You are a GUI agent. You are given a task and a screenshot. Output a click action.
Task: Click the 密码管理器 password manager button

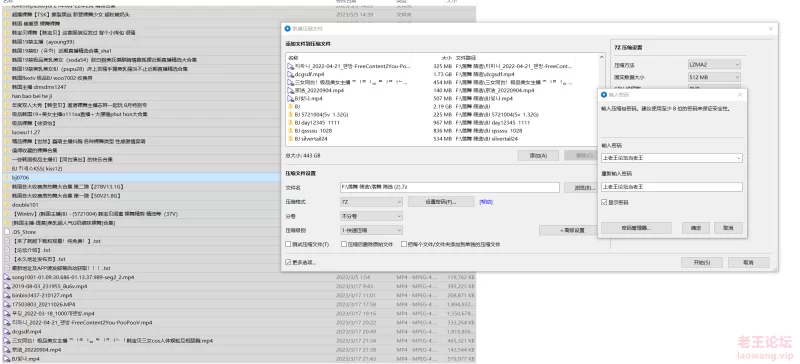coord(636,228)
